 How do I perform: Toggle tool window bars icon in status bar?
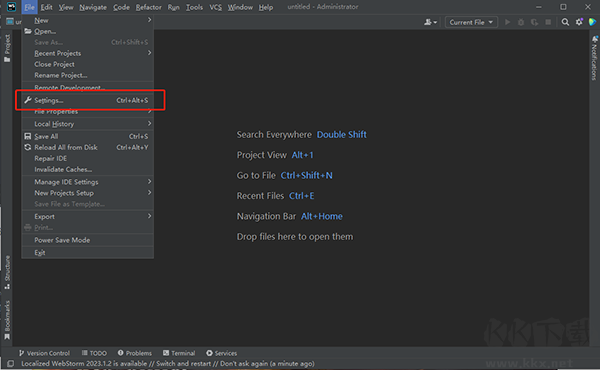click(10, 363)
